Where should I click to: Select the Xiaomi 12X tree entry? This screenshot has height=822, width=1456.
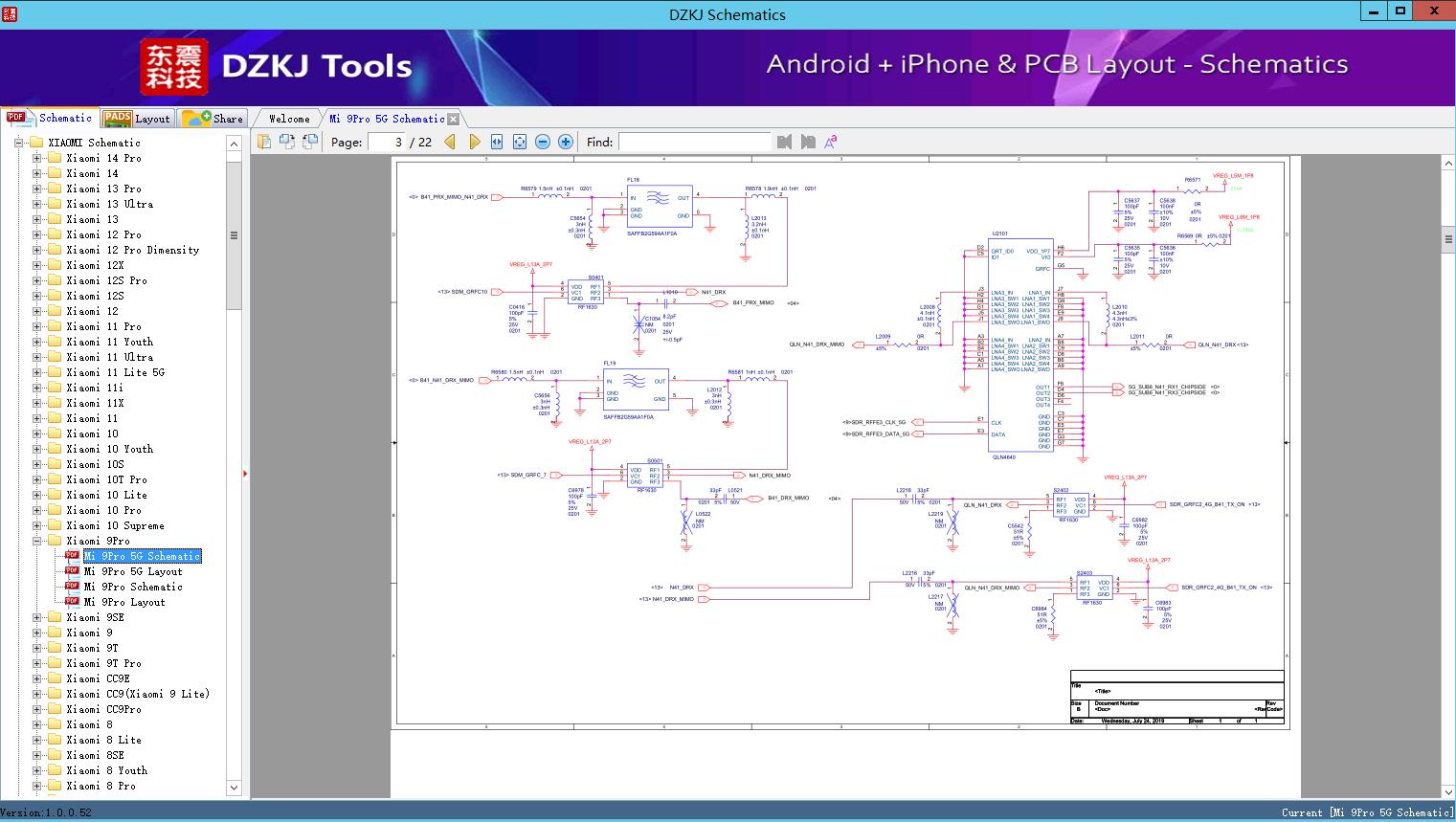point(95,265)
